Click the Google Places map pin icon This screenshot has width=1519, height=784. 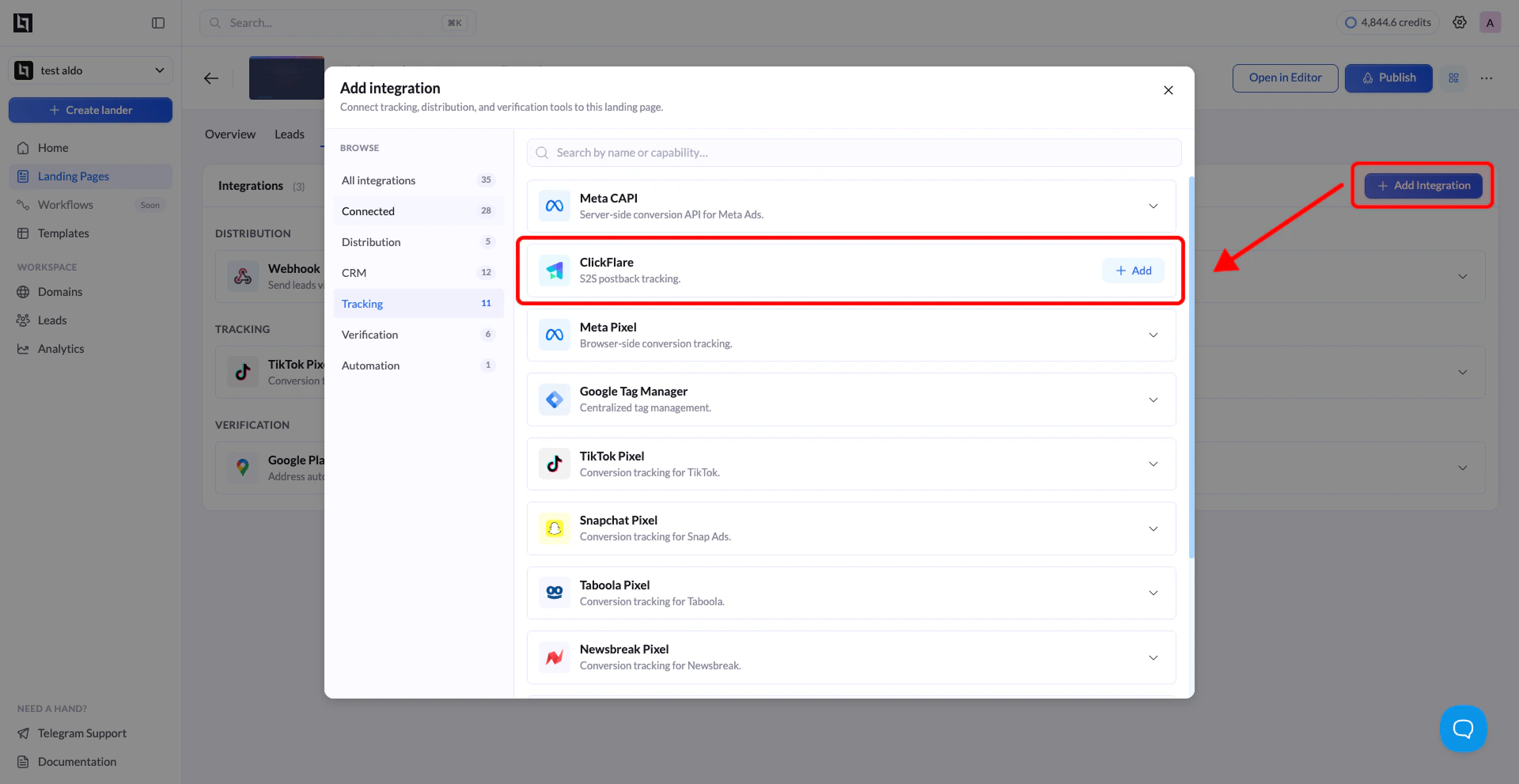point(243,468)
